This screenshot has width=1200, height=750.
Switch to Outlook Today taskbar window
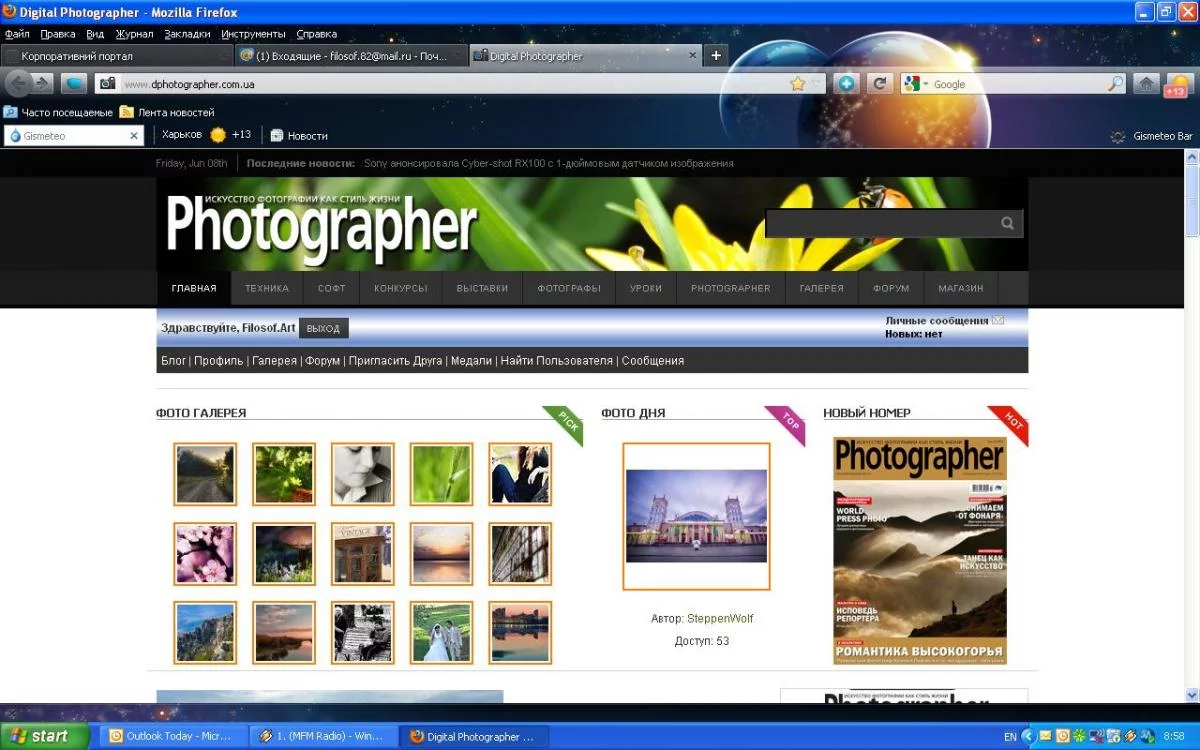pos(171,736)
